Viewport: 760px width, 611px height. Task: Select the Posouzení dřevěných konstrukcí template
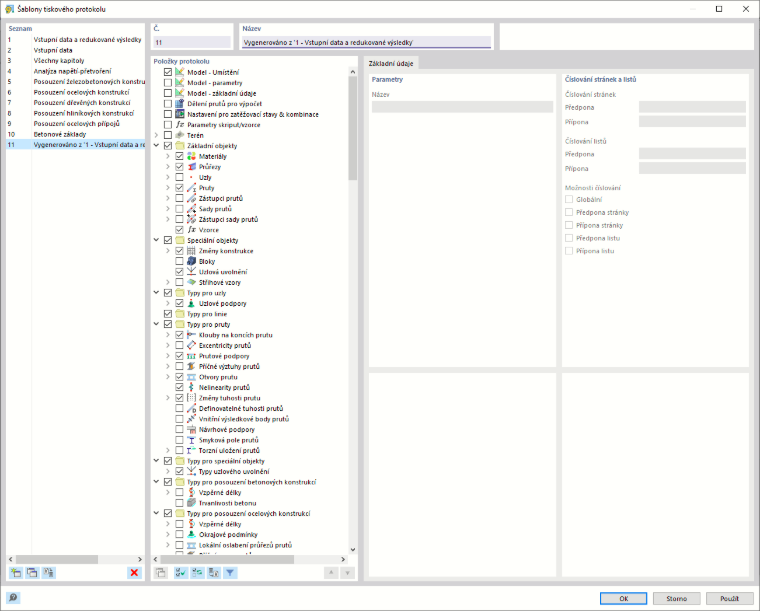click(75, 103)
